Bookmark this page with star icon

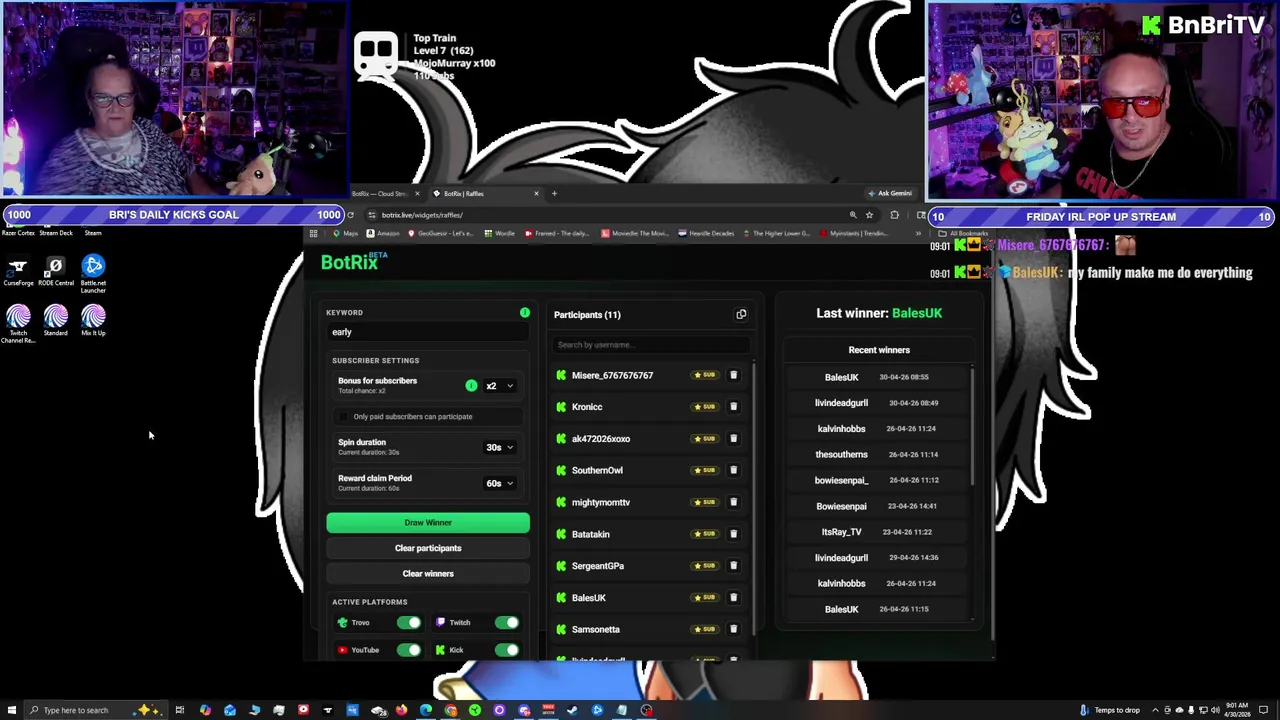point(869,215)
